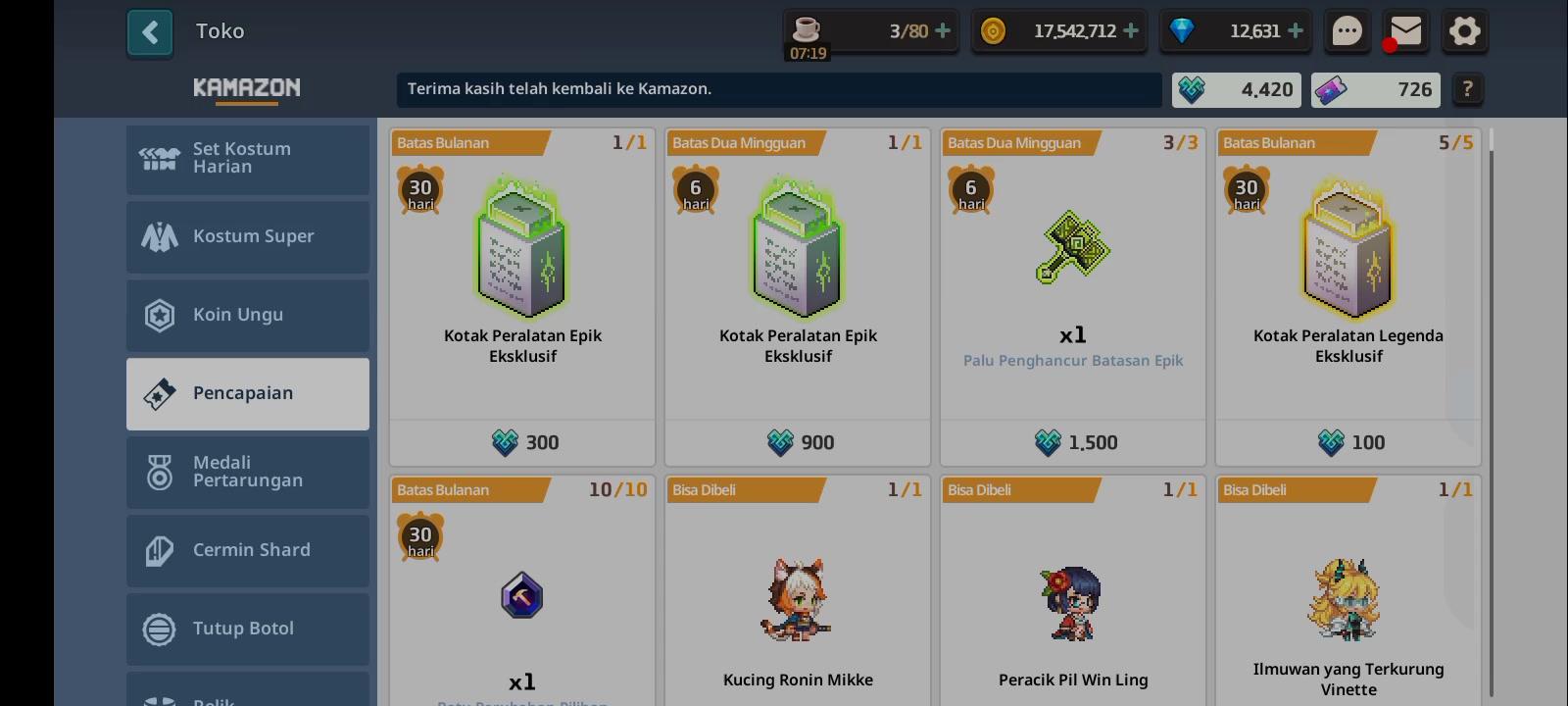Open the chat bubble icon

[1347, 31]
